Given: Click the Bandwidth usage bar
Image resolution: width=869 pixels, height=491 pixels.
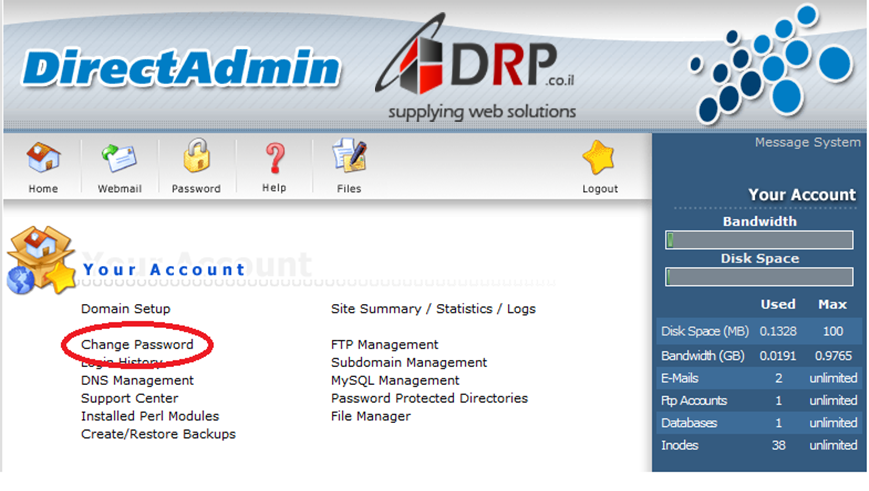Looking at the screenshot, I should 759,240.
